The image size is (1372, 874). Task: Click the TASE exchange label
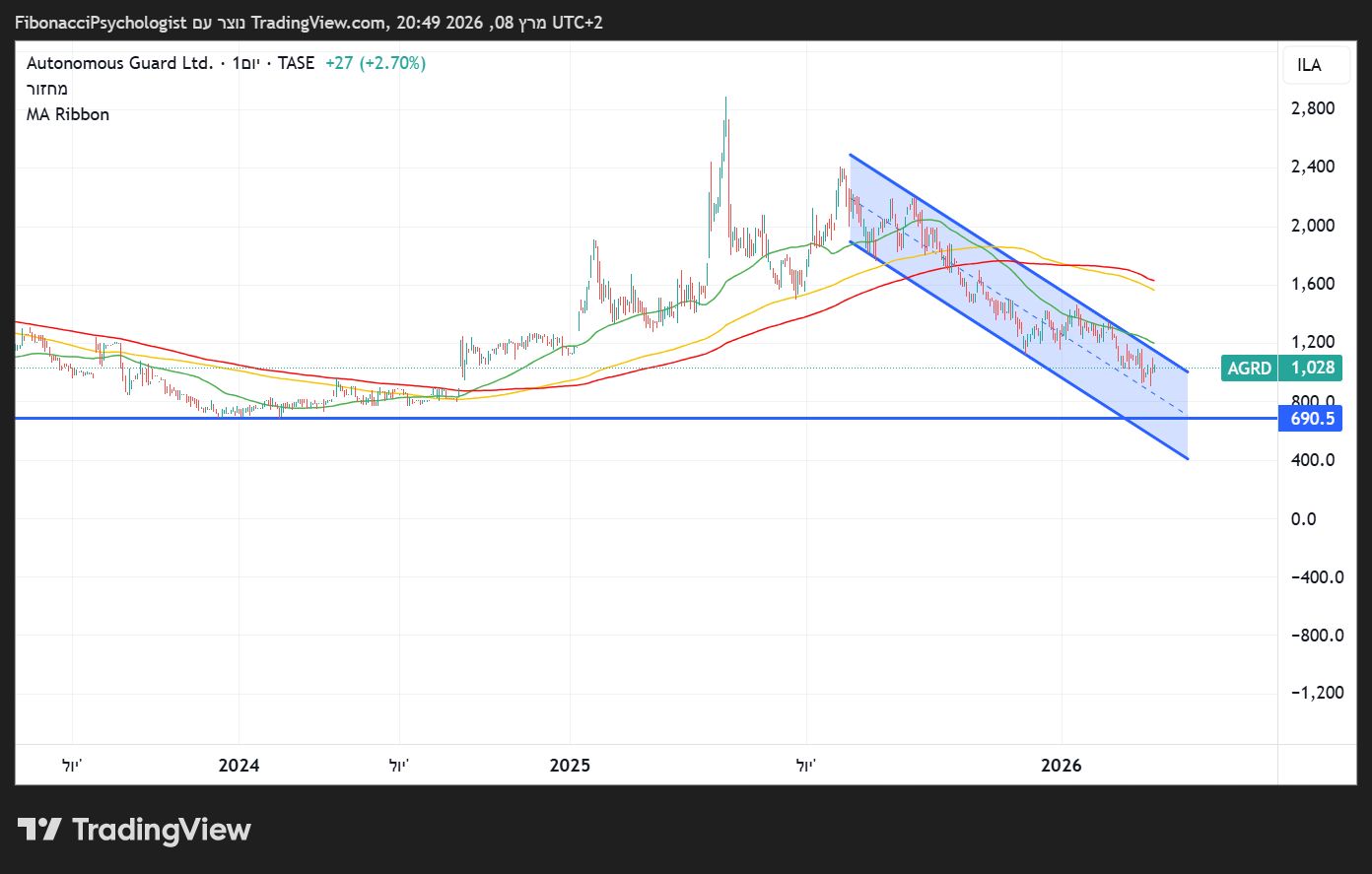[296, 63]
